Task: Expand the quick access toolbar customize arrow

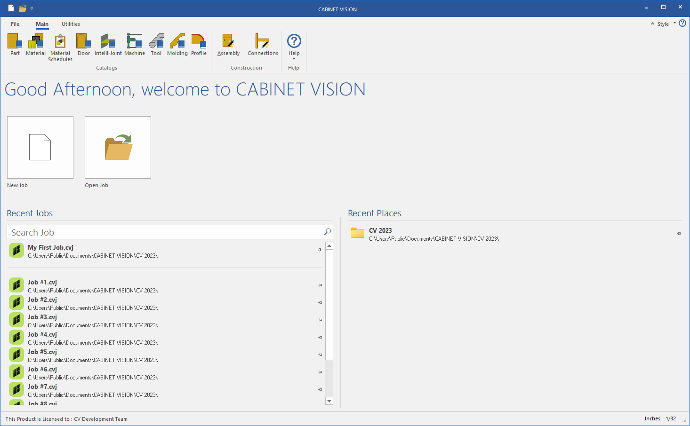Action: (32, 8)
